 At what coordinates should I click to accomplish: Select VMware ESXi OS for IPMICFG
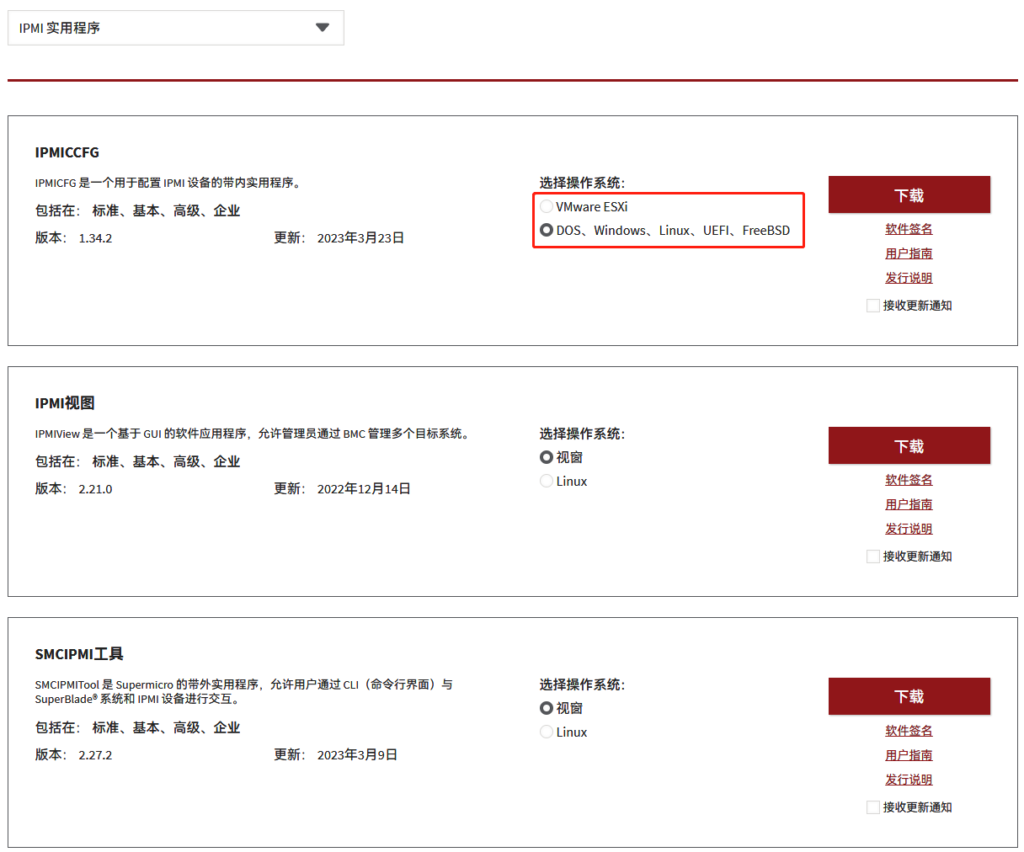(547, 206)
